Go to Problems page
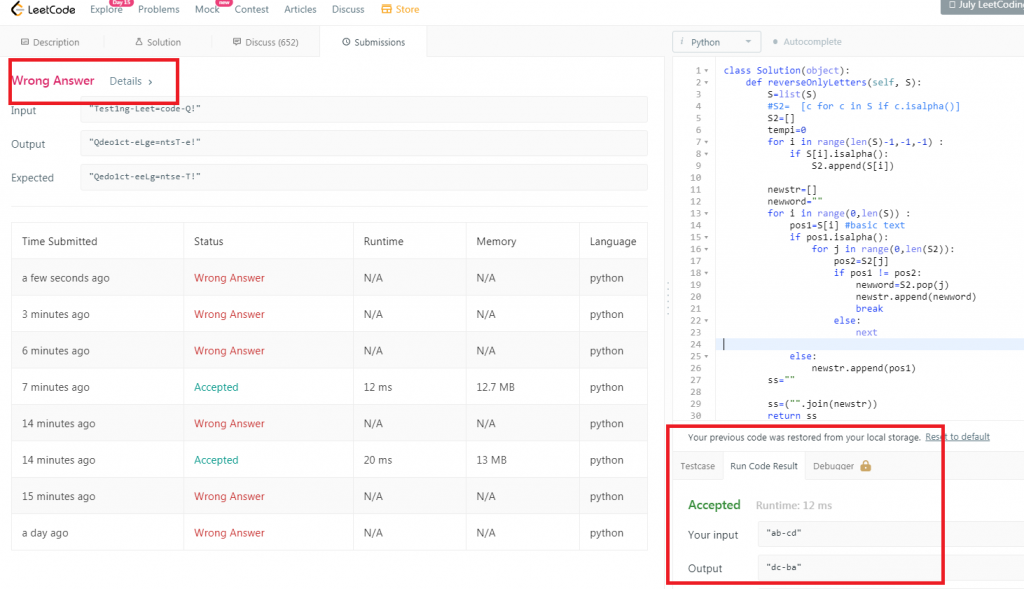 (x=159, y=9)
